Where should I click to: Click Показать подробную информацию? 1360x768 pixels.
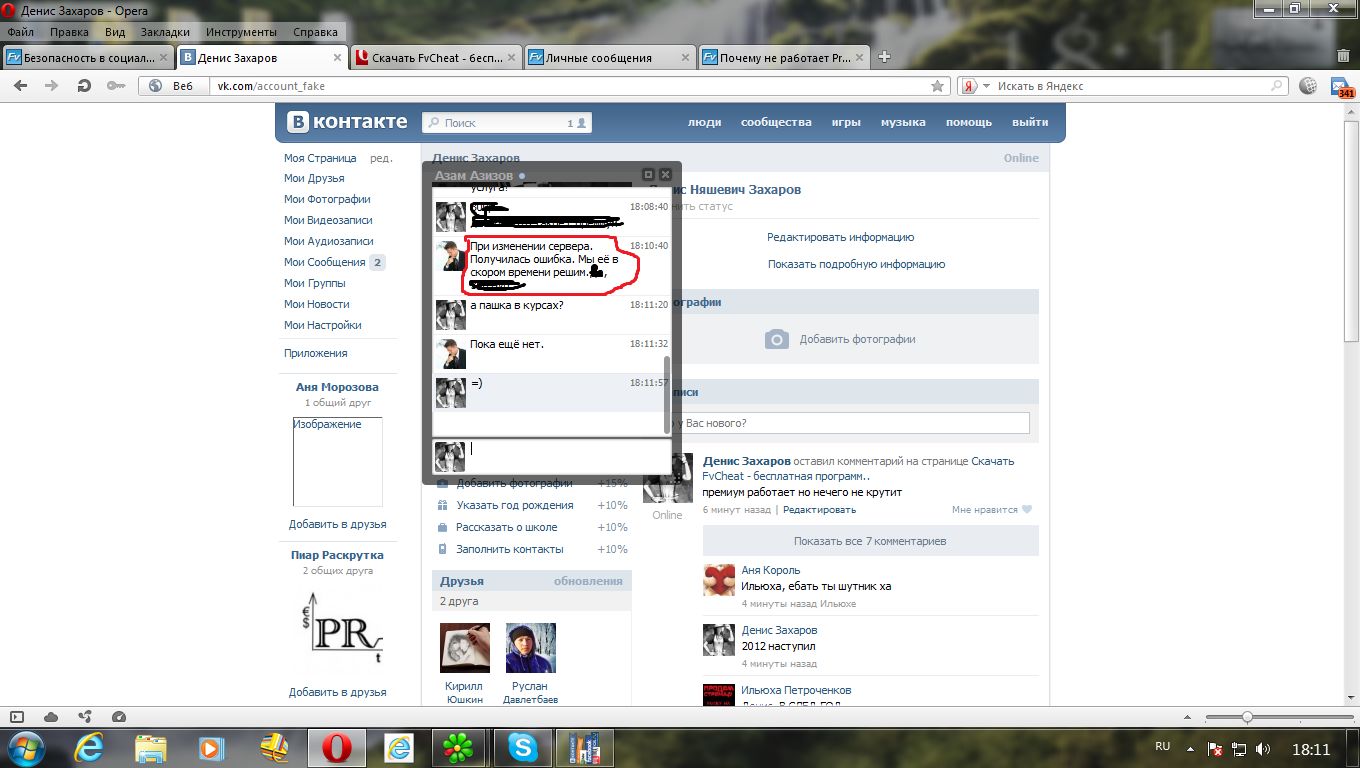point(856,264)
